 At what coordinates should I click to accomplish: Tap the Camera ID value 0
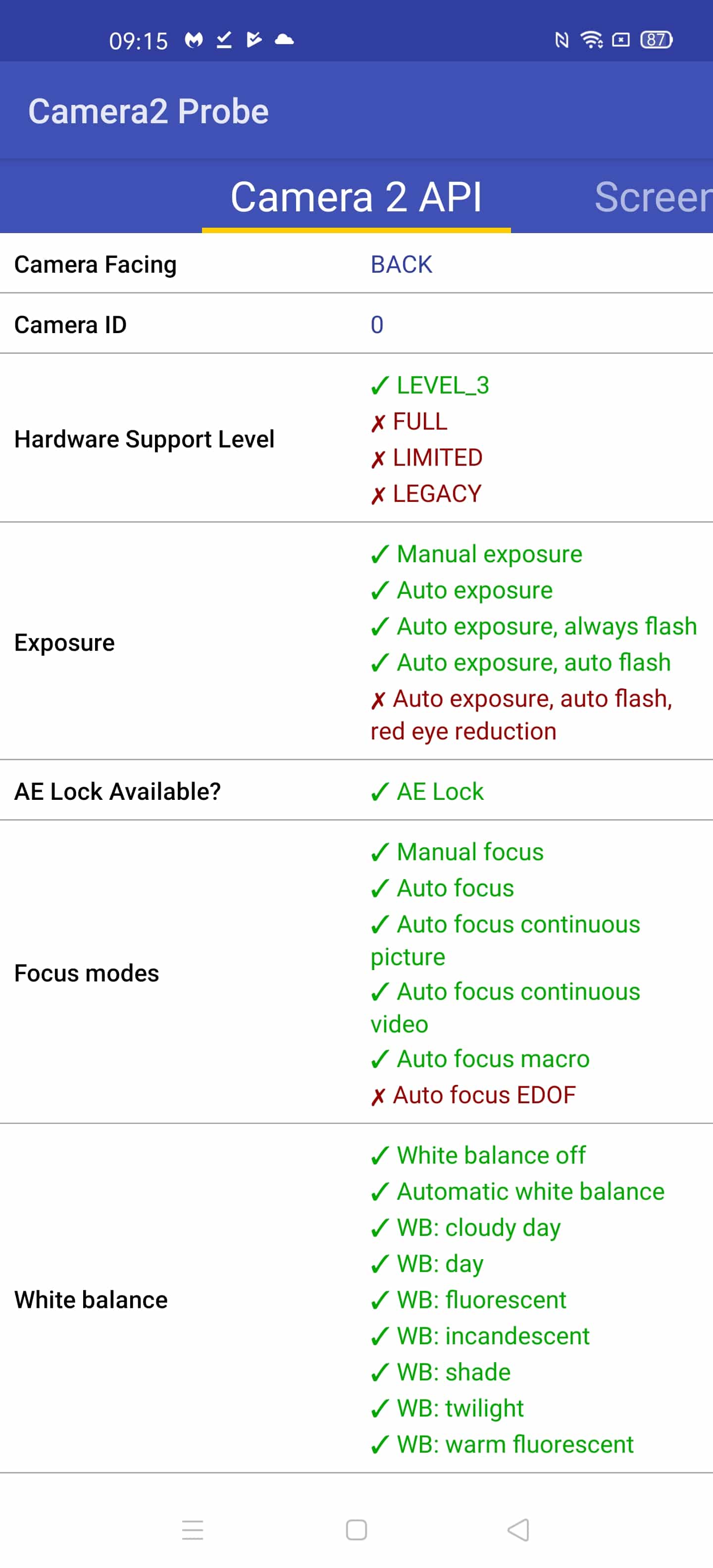377,325
